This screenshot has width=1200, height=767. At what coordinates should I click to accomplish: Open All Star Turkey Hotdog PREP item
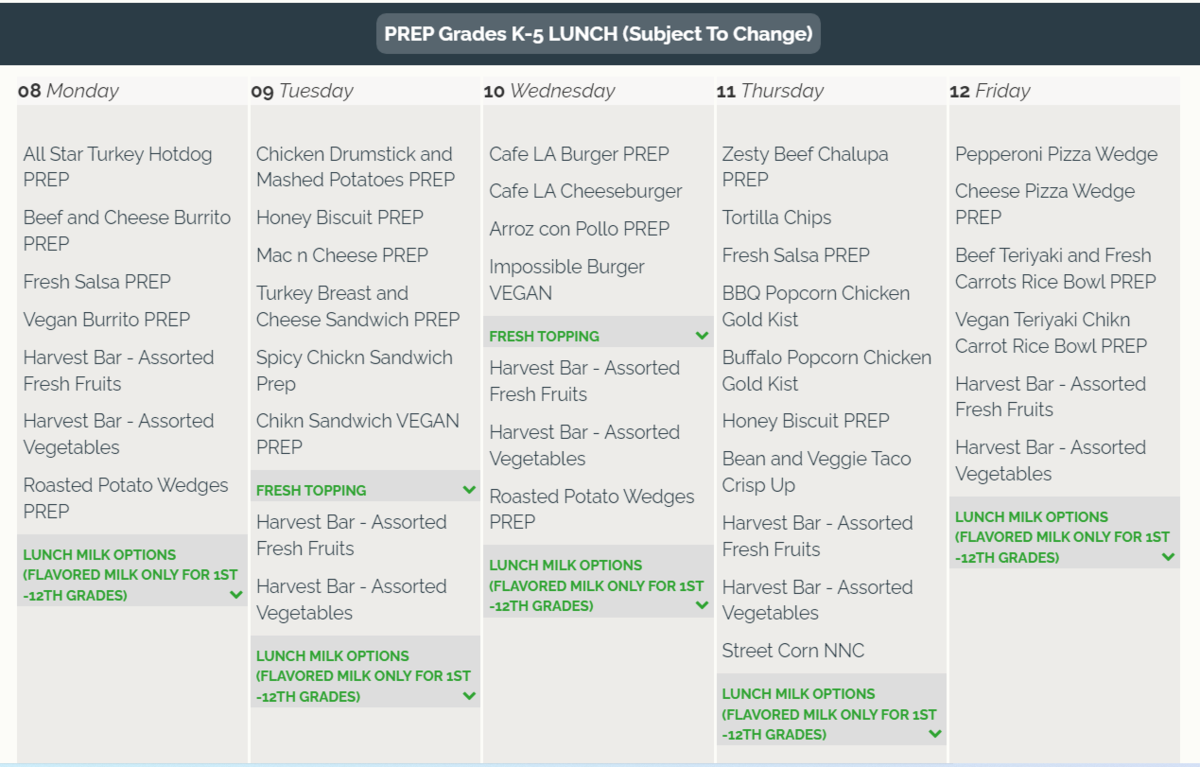point(118,167)
